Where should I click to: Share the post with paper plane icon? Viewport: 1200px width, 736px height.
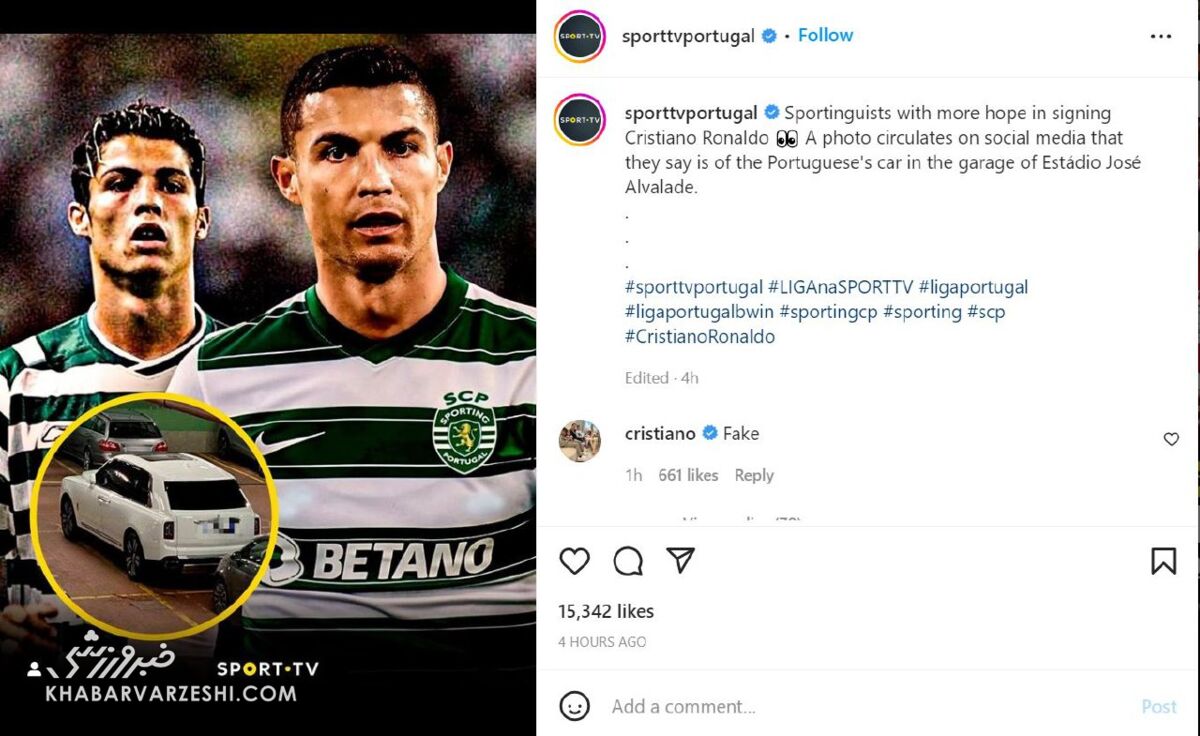[x=680, y=561]
